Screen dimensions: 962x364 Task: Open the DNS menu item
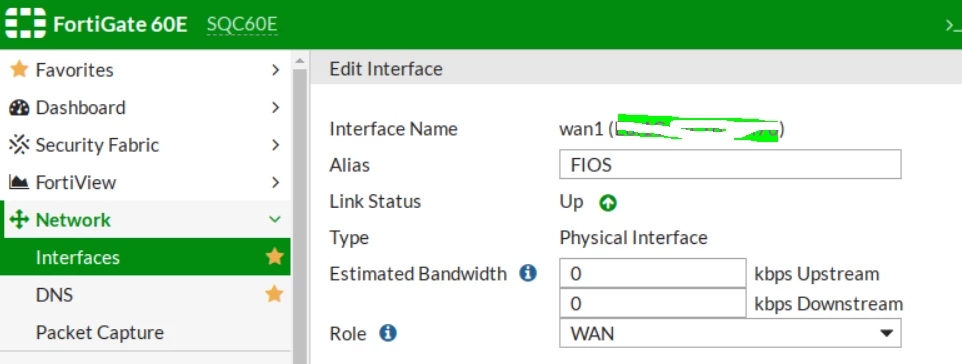coord(55,295)
